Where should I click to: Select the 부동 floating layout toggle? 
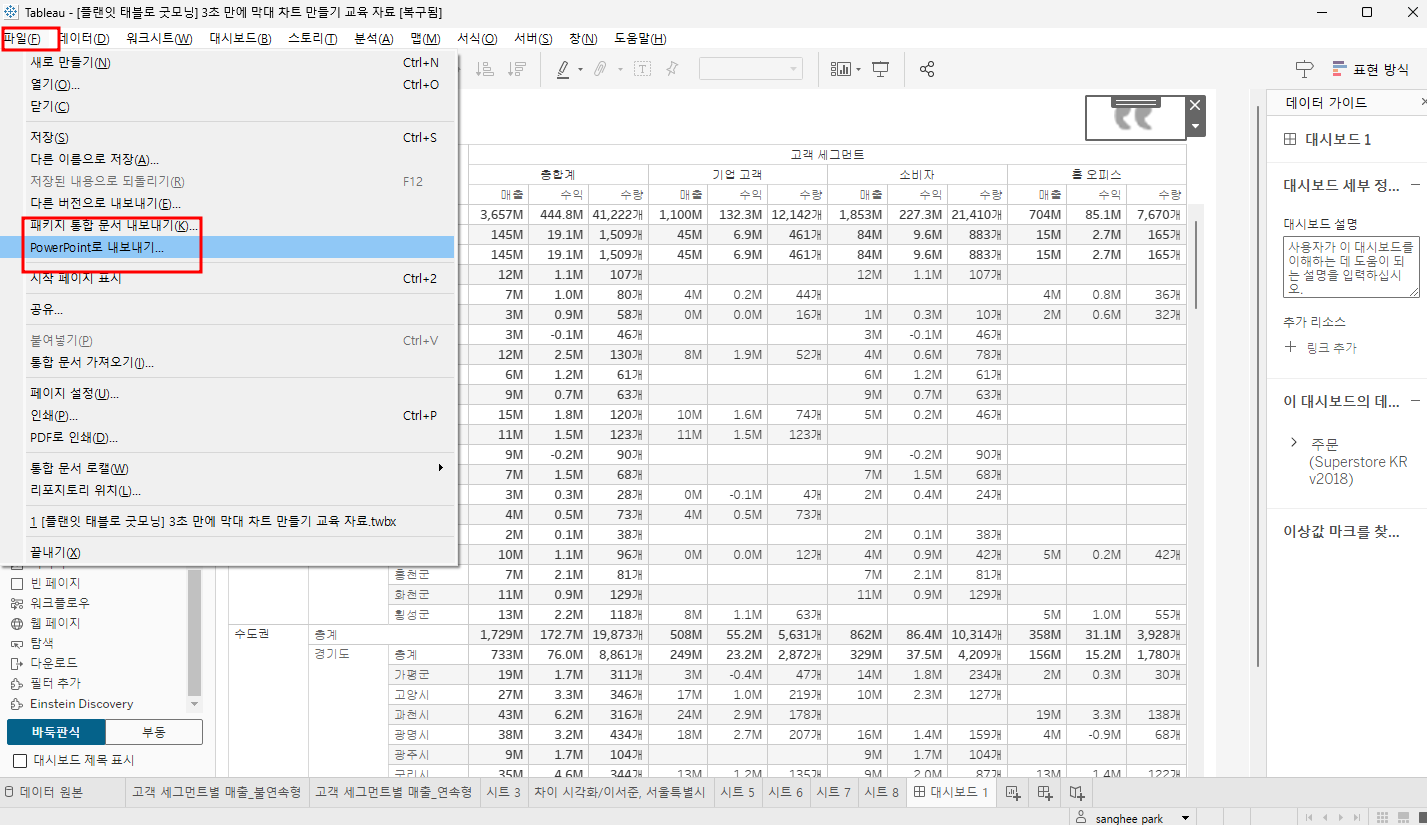point(154,732)
